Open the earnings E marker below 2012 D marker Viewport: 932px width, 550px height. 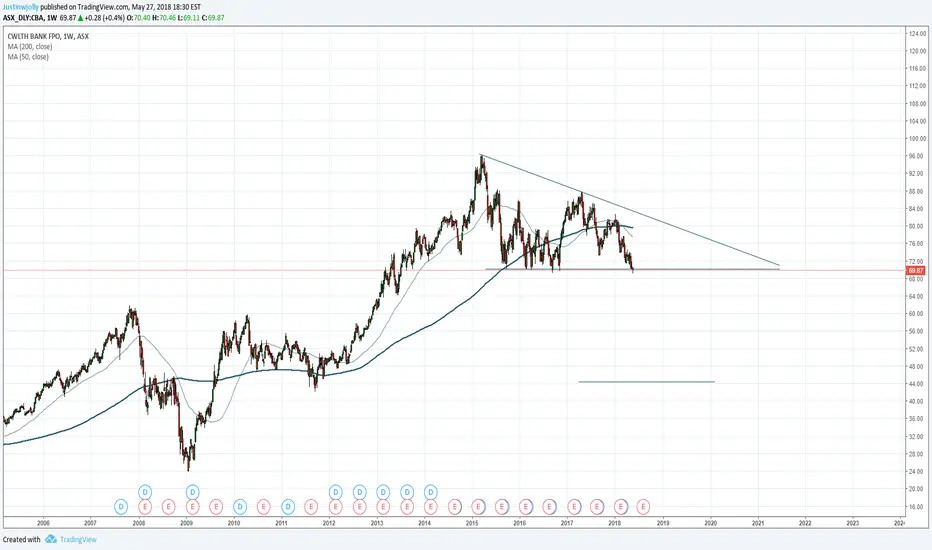pyautogui.click(x=336, y=507)
